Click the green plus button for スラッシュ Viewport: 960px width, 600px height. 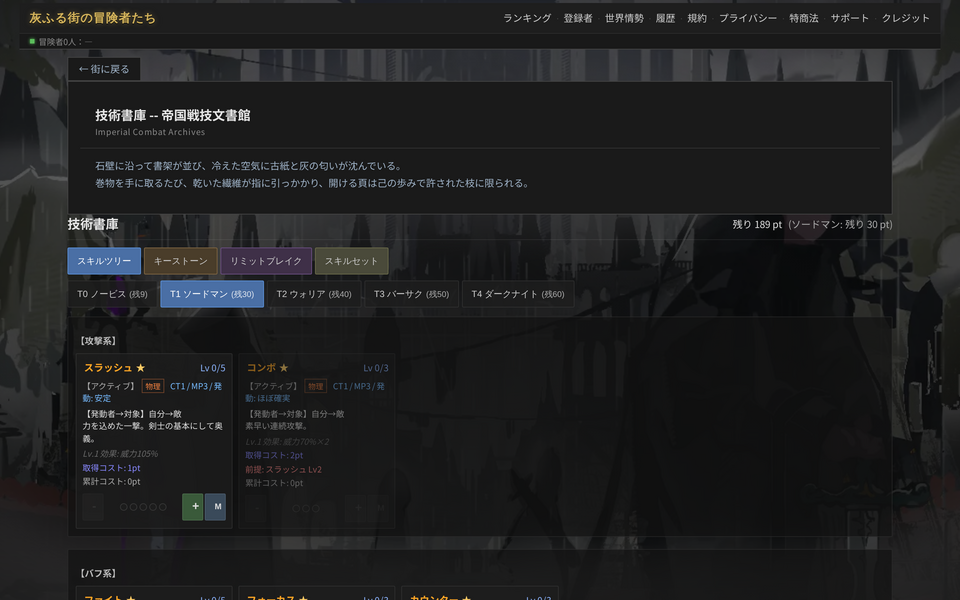(x=193, y=507)
